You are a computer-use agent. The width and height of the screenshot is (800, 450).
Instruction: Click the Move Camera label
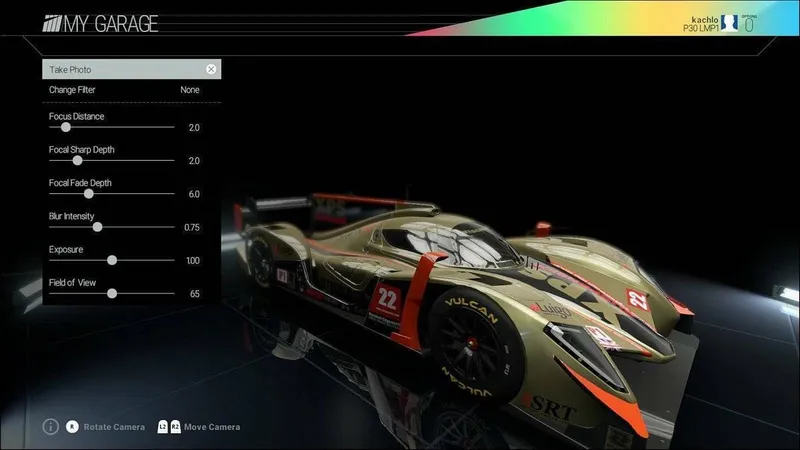(212, 427)
